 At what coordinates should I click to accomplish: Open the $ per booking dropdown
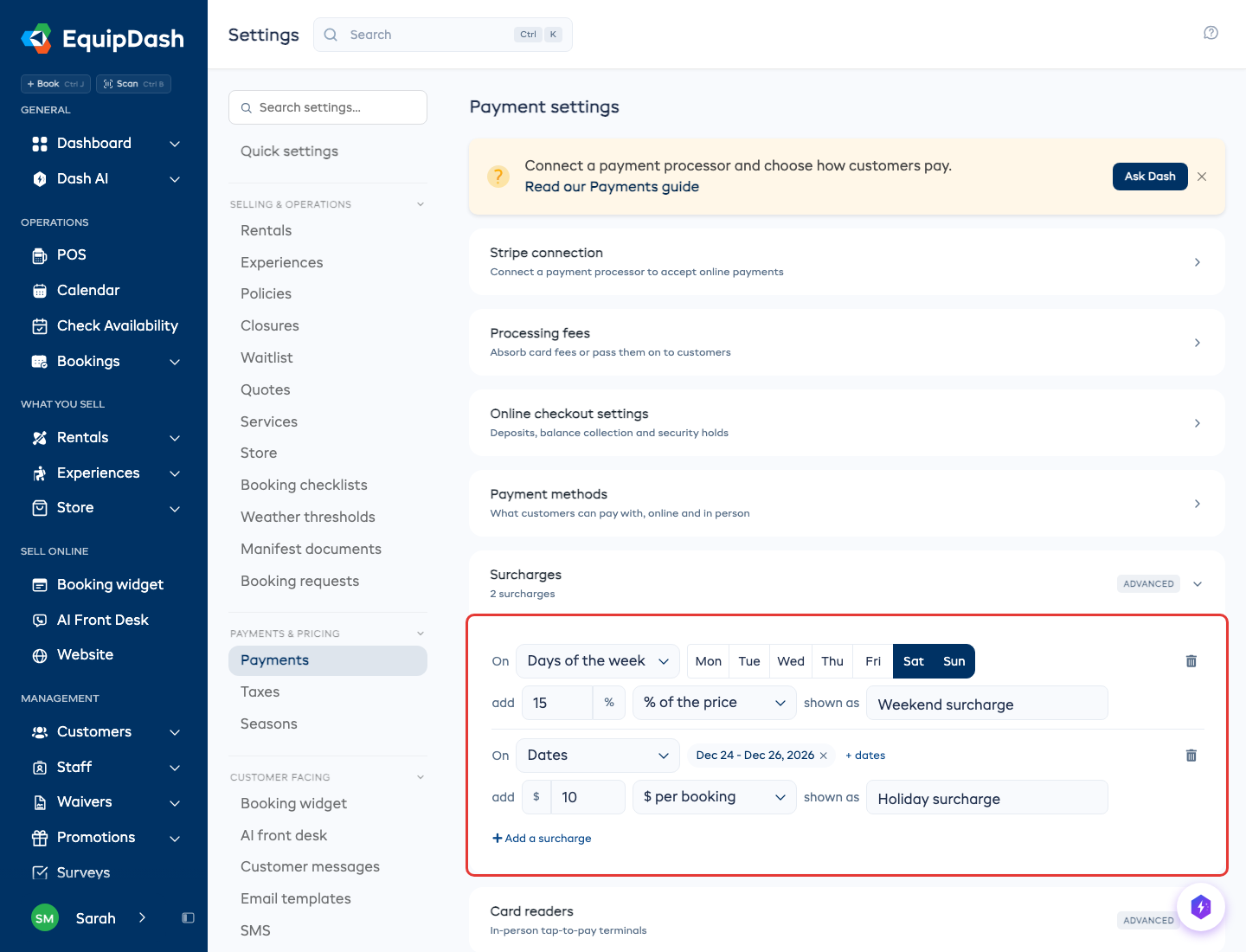click(x=715, y=797)
